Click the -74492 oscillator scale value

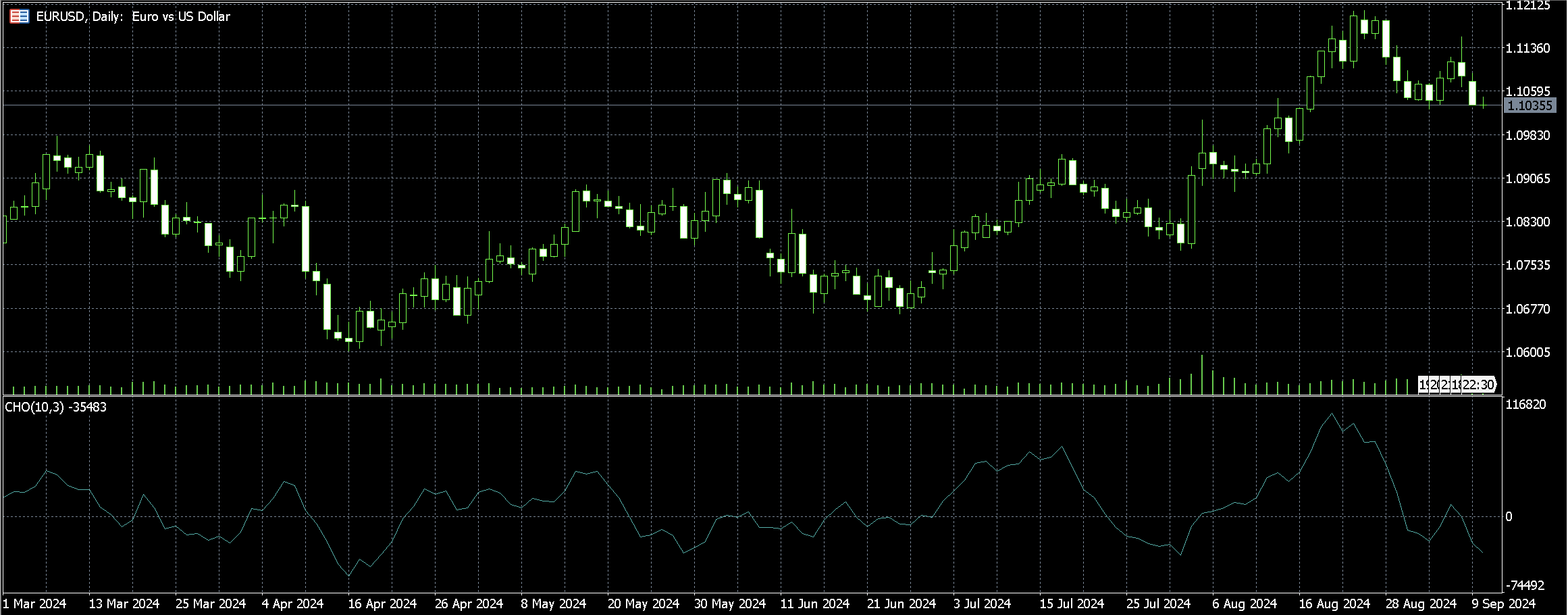coord(1526,585)
